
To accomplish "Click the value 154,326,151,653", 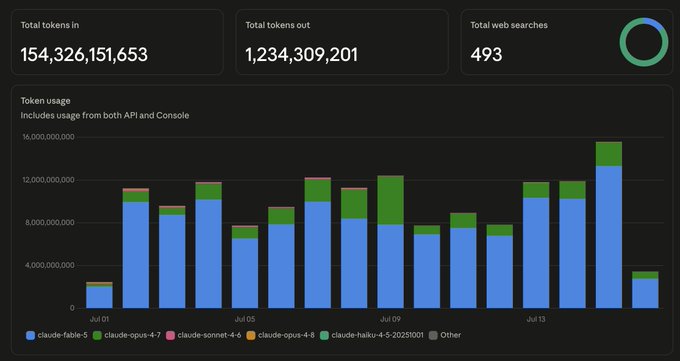I will (x=84, y=55).
